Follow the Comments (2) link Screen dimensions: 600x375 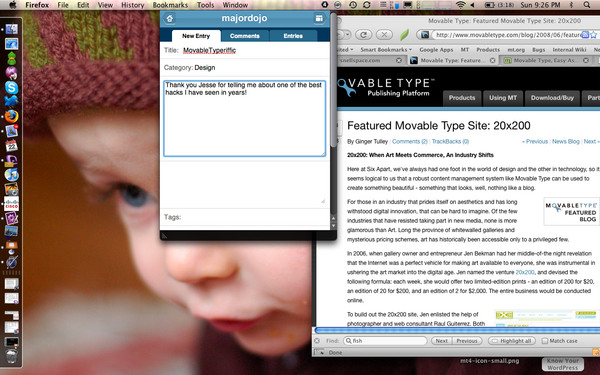click(410, 142)
